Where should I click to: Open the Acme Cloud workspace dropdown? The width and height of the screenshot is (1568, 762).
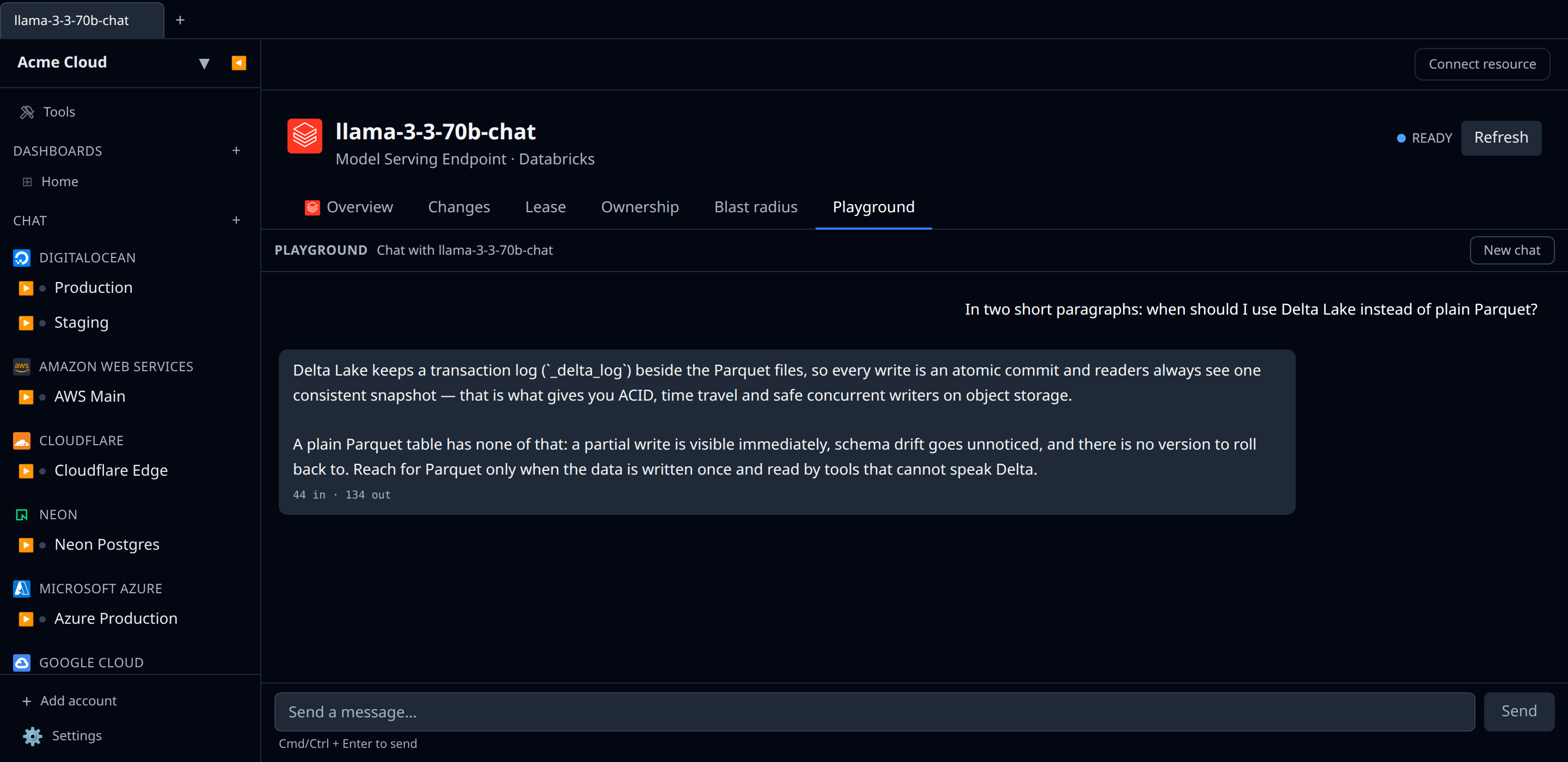tap(204, 63)
